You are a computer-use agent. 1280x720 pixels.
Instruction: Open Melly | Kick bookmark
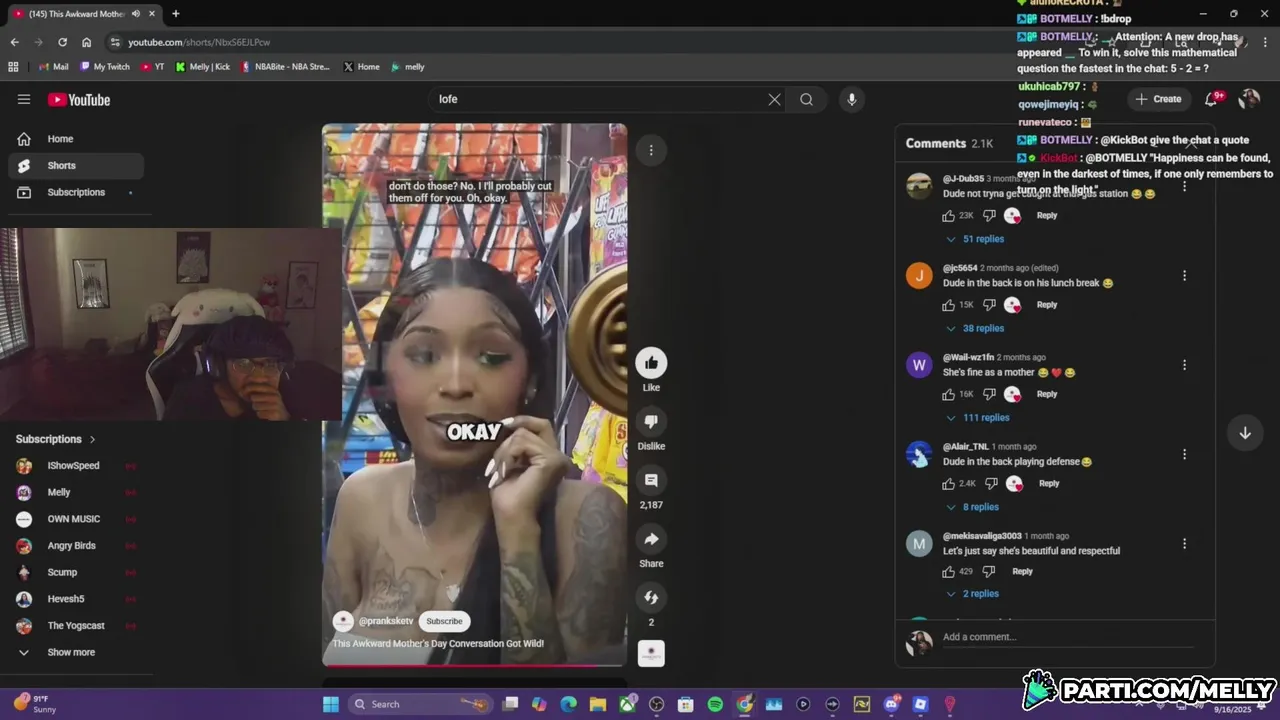point(203,67)
